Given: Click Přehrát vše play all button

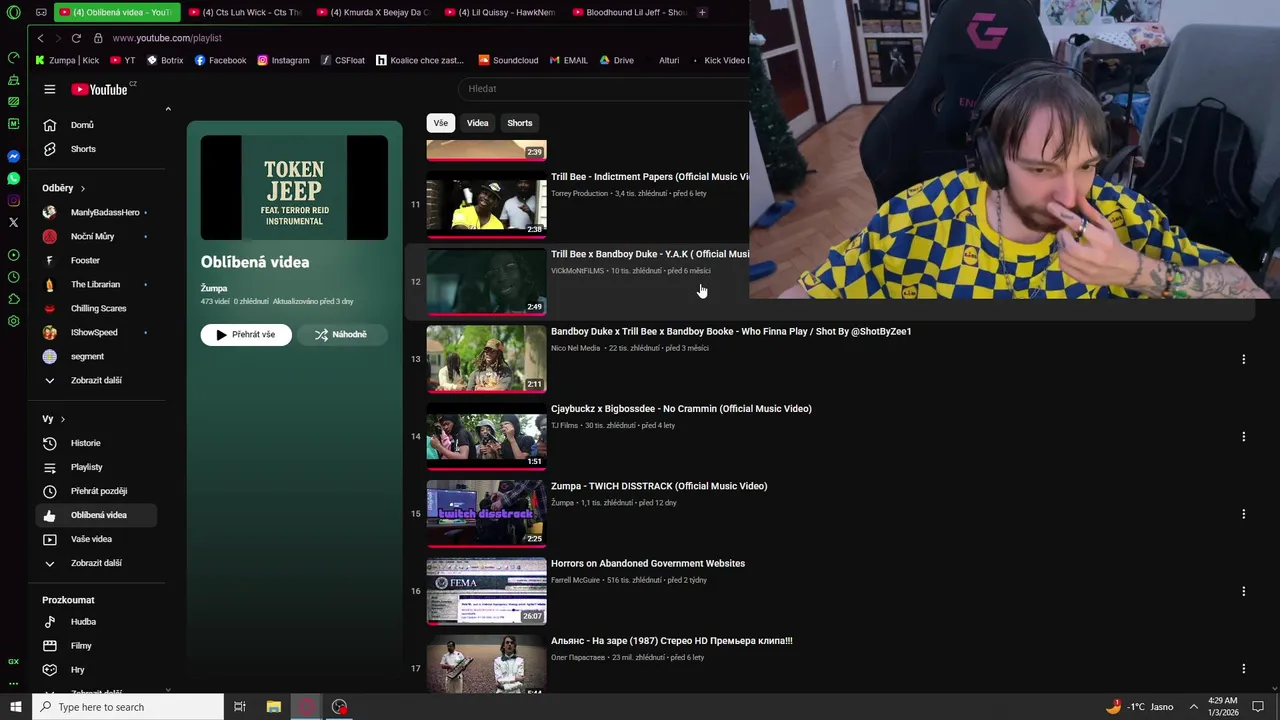Looking at the screenshot, I should click(x=246, y=334).
